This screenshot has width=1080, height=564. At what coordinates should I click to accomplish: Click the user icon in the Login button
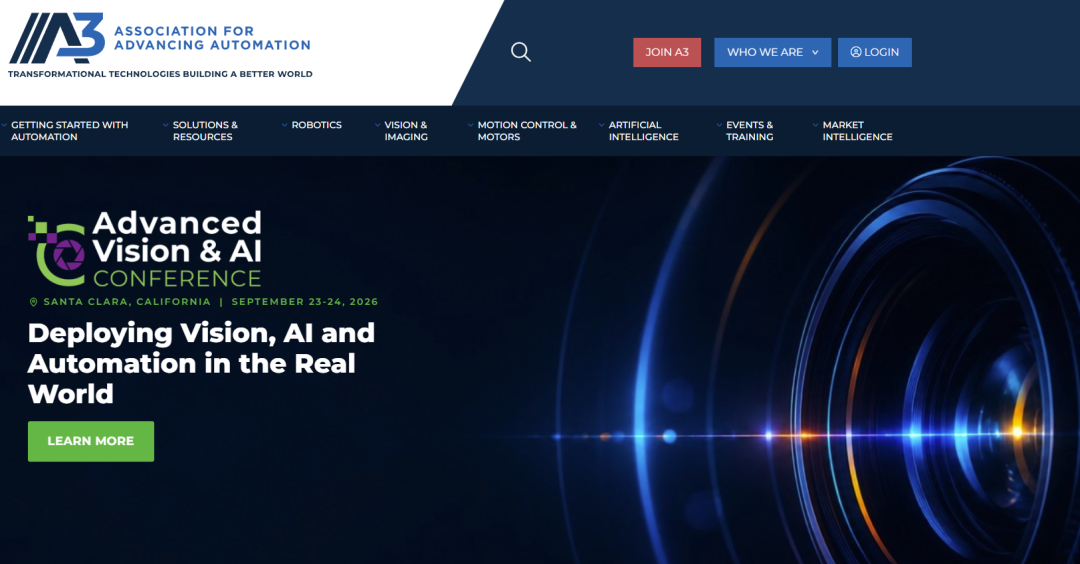855,52
